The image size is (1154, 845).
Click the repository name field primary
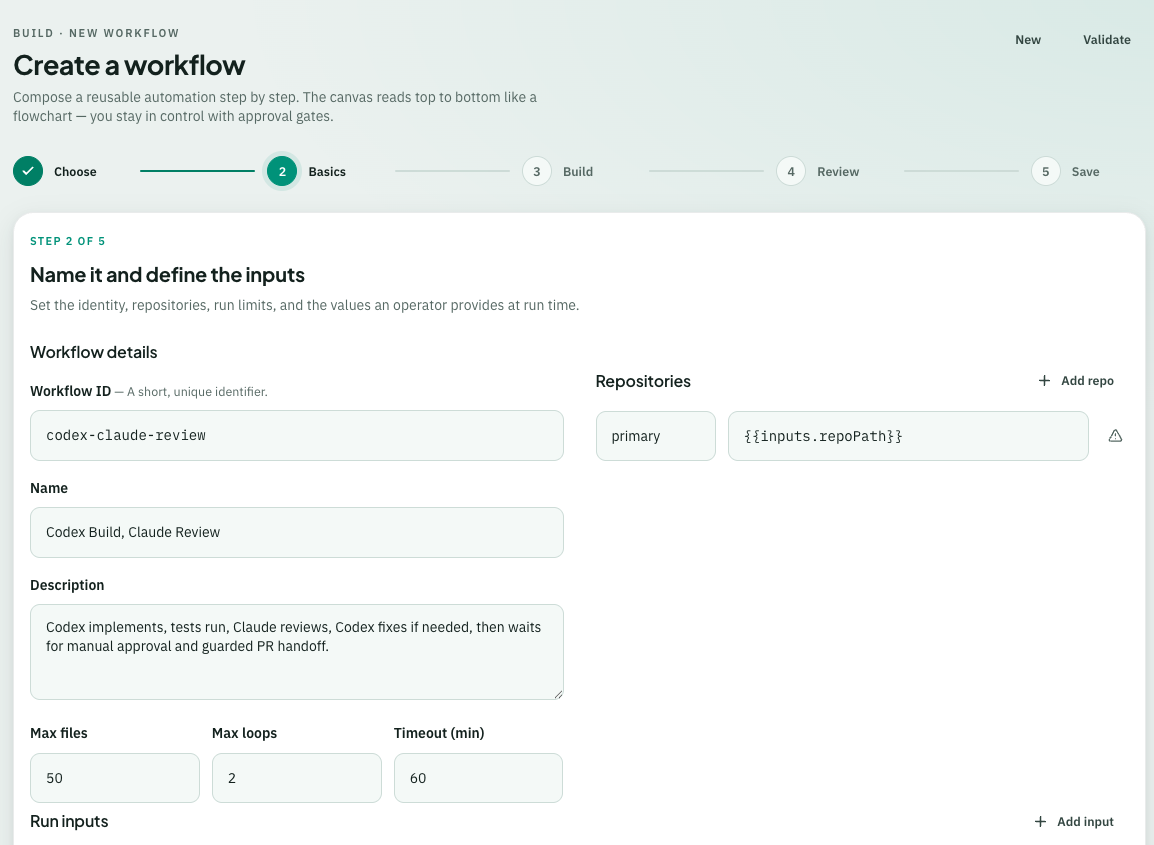(656, 436)
